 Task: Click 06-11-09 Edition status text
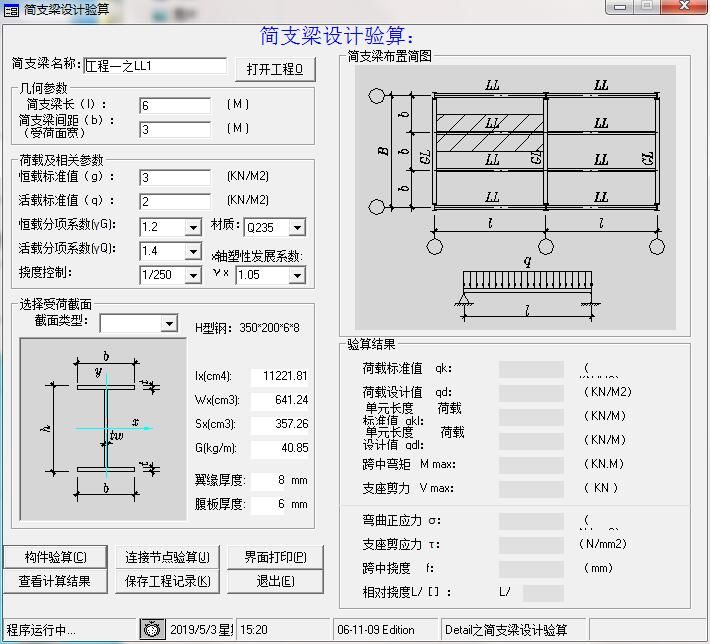[x=375, y=630]
